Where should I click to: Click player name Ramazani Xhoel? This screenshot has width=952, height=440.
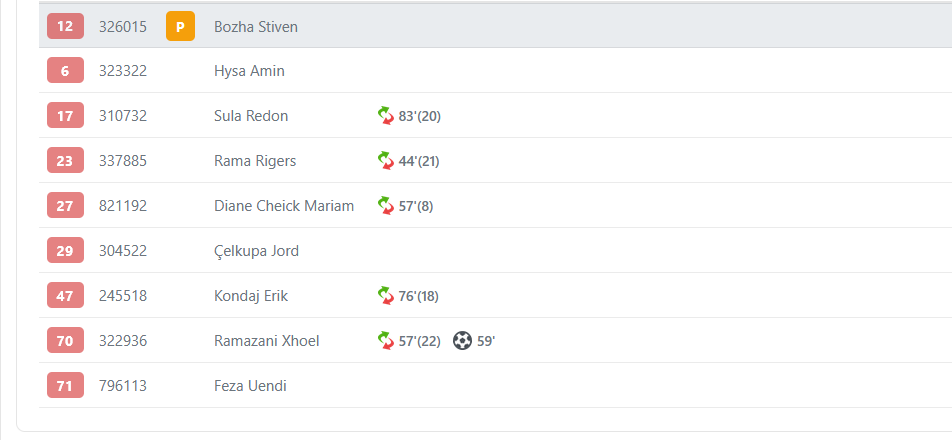coord(267,341)
